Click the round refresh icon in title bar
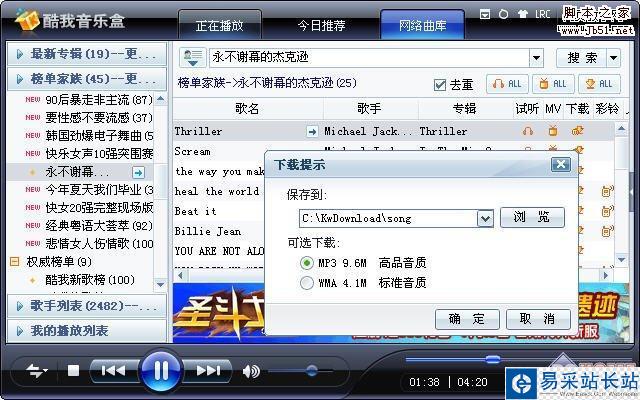Image resolution: width=640 pixels, height=400 pixels. pos(504,14)
